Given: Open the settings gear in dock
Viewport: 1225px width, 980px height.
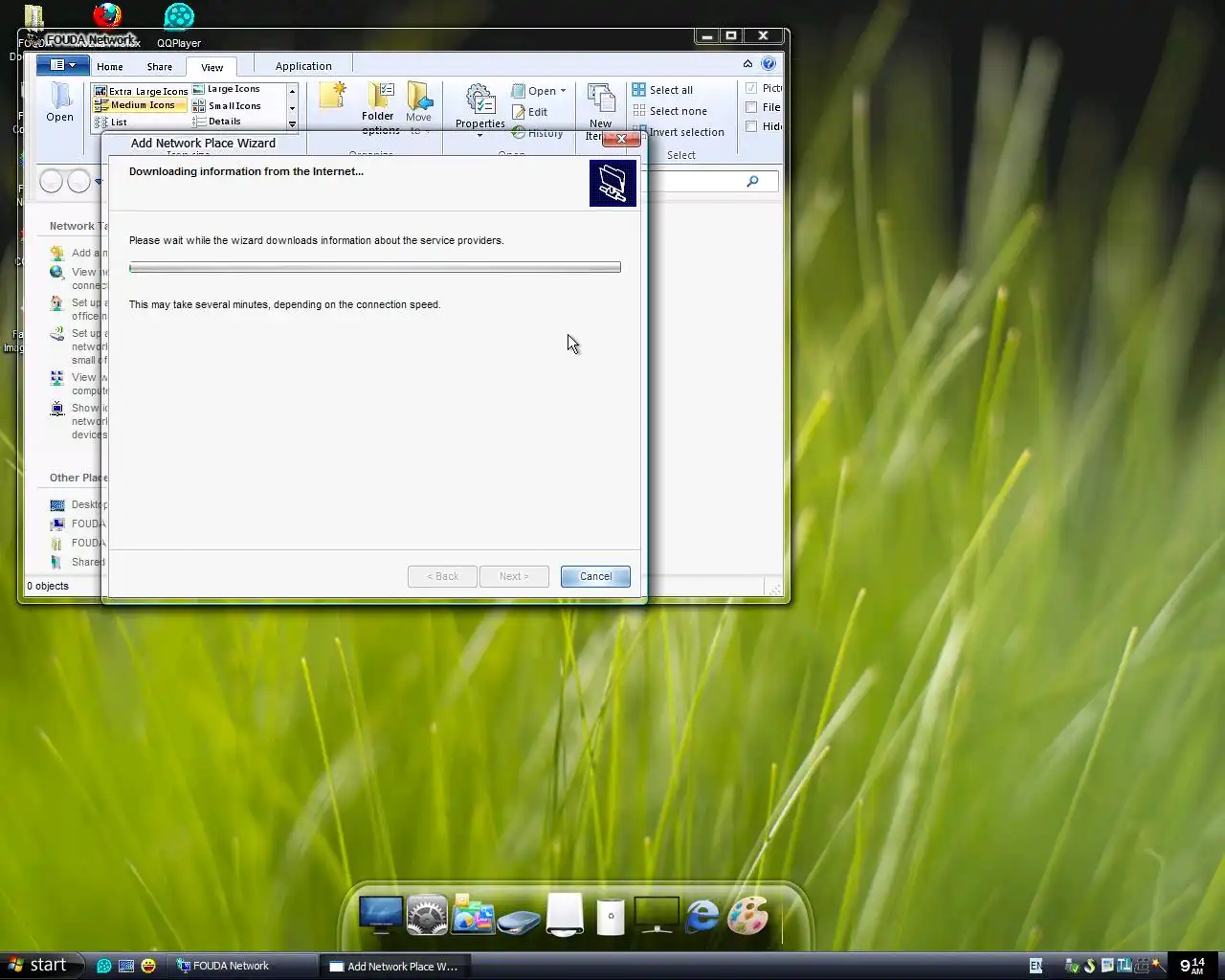Looking at the screenshot, I should coord(427,915).
